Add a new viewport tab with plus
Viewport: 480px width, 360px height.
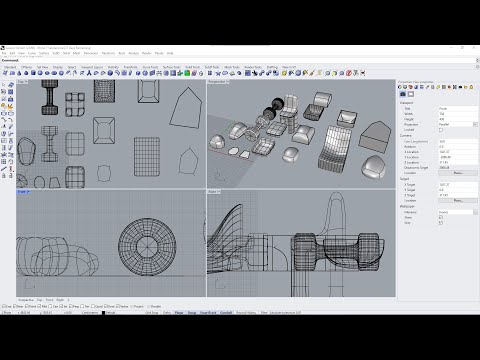68,300
